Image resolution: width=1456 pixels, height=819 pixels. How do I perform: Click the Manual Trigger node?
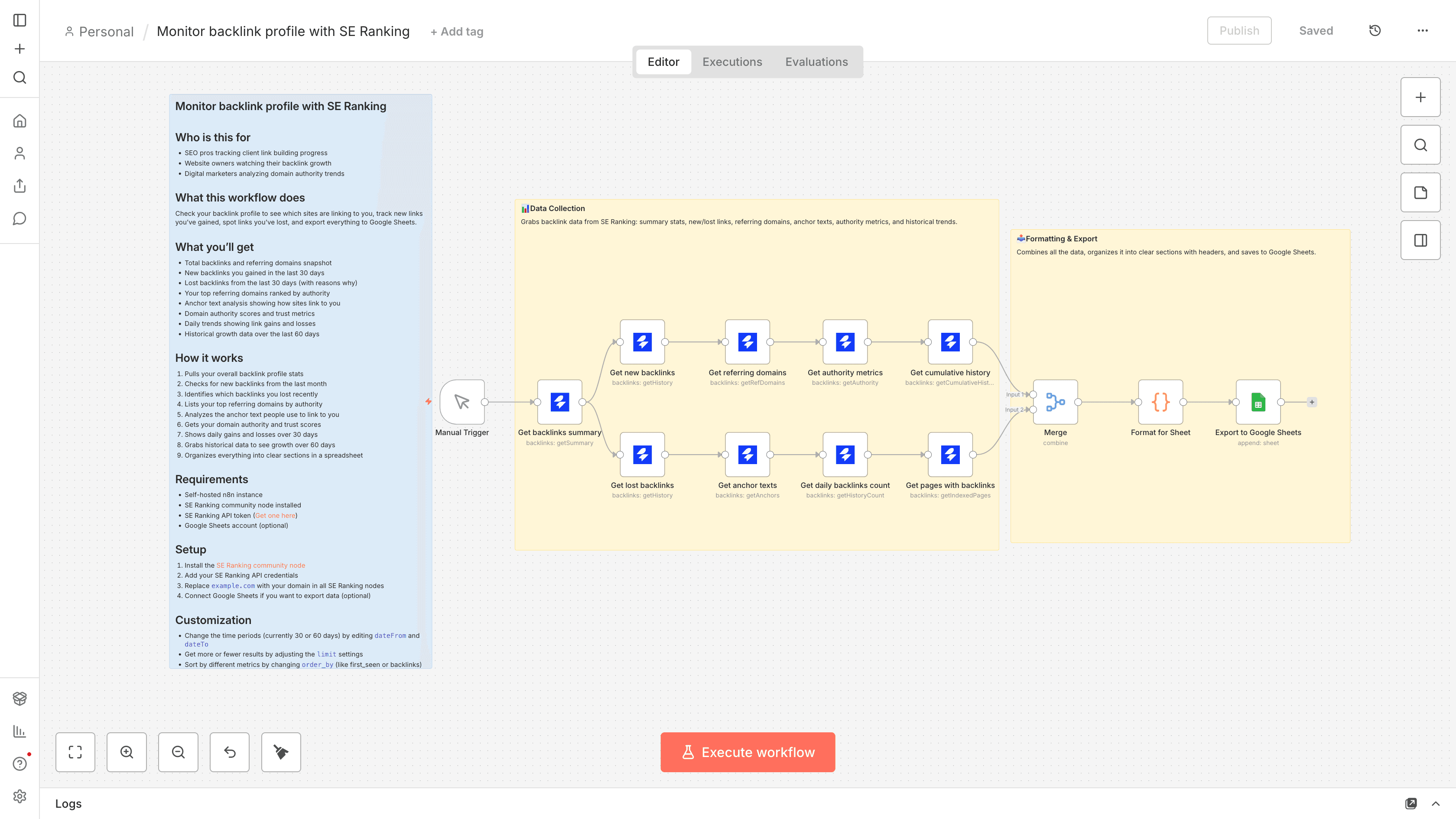462,402
